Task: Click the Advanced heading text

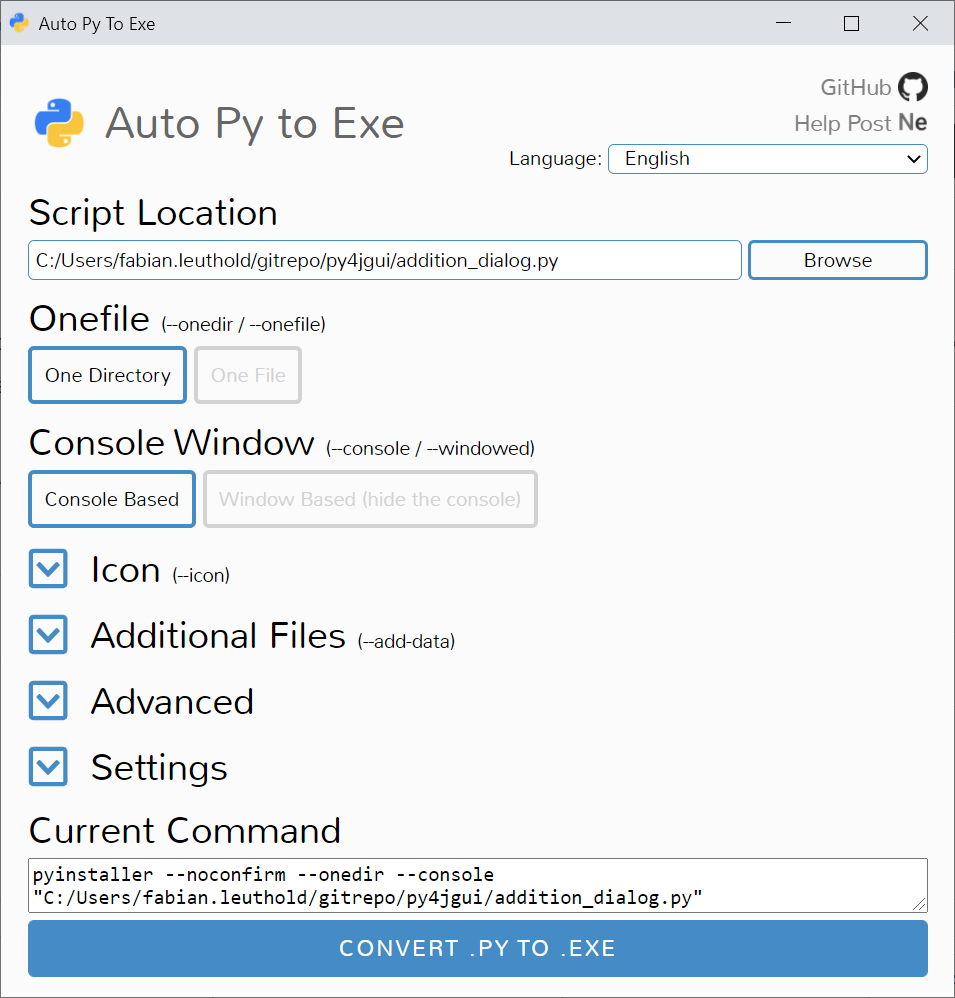Action: point(173,701)
